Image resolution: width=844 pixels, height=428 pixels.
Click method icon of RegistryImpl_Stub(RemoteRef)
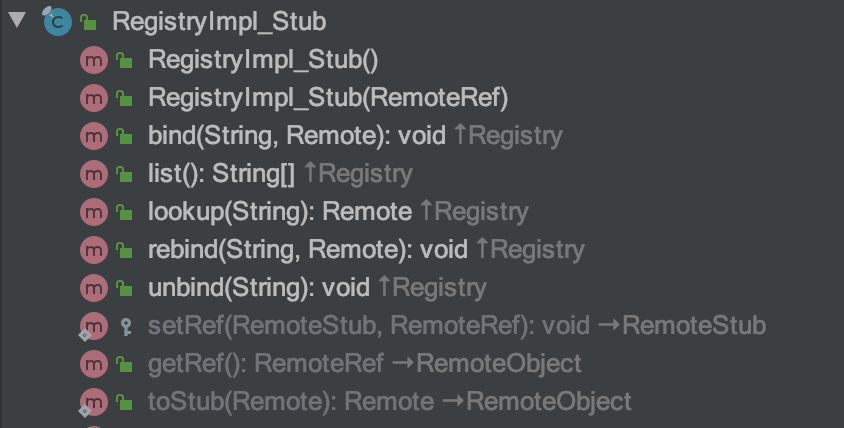pos(94,98)
